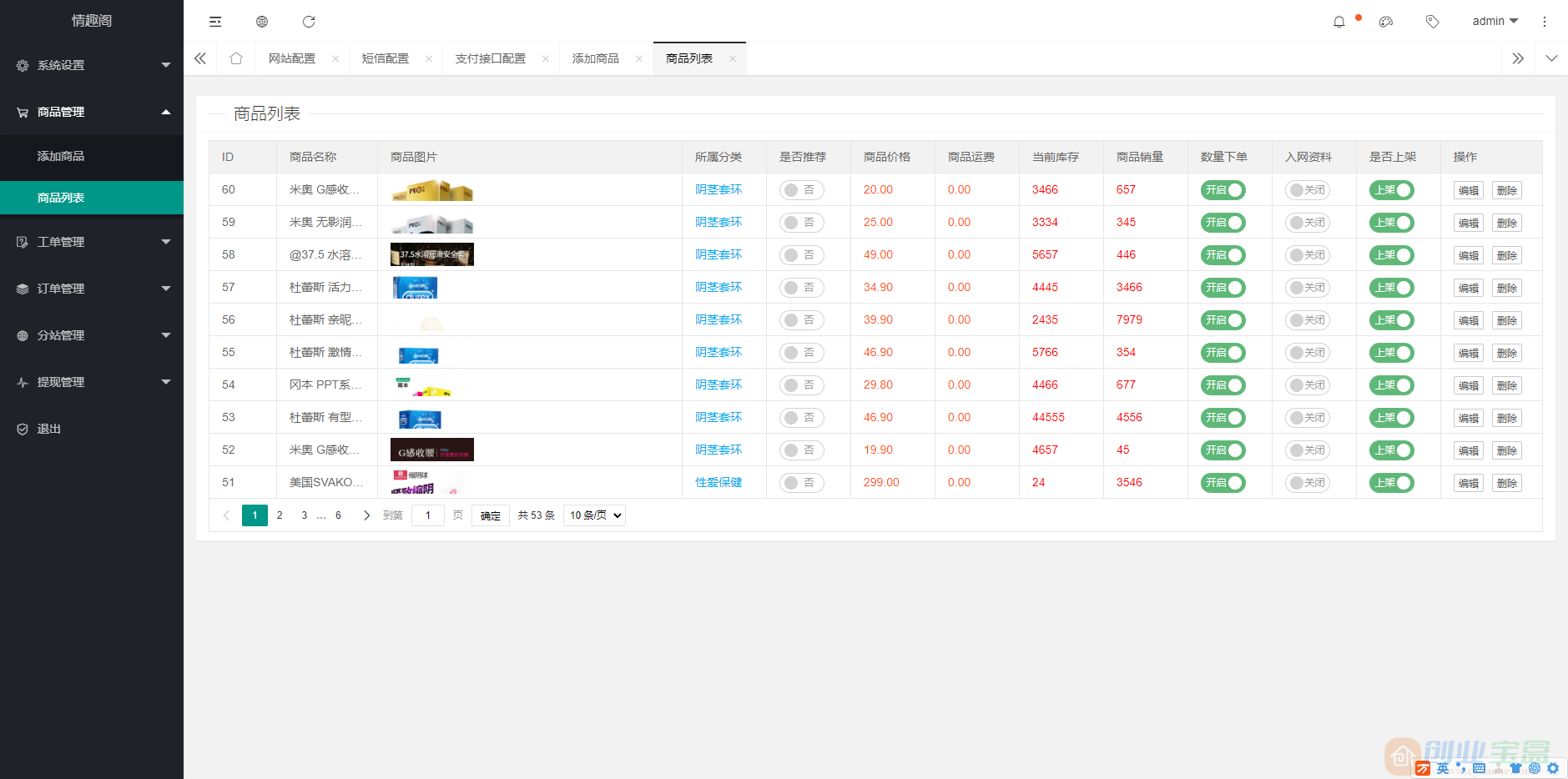Delete product 52 with 删除 button
1568x779 pixels.
coord(1507,450)
